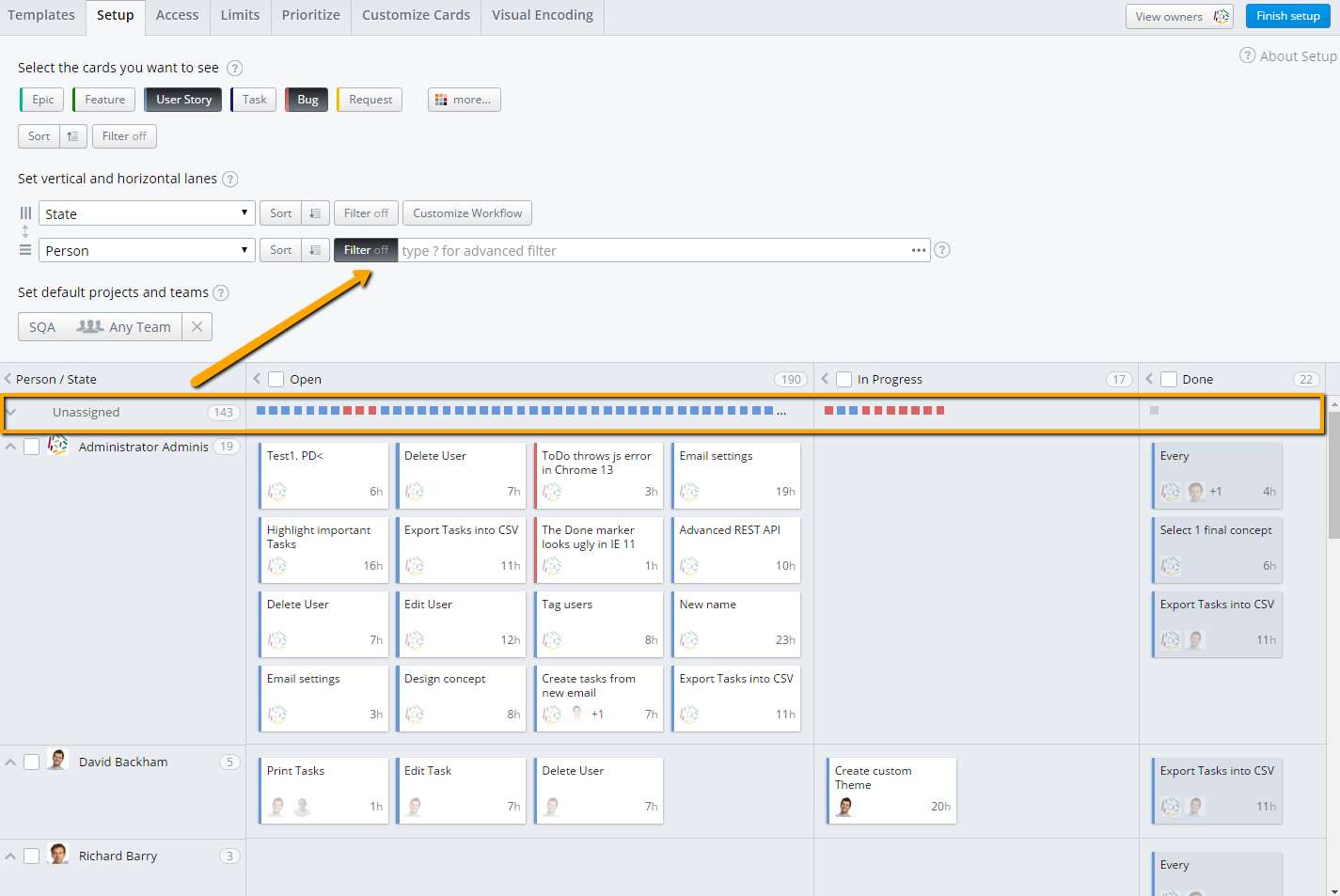Tick the In Progress column checkbox
The width and height of the screenshot is (1340, 896).
coord(844,379)
